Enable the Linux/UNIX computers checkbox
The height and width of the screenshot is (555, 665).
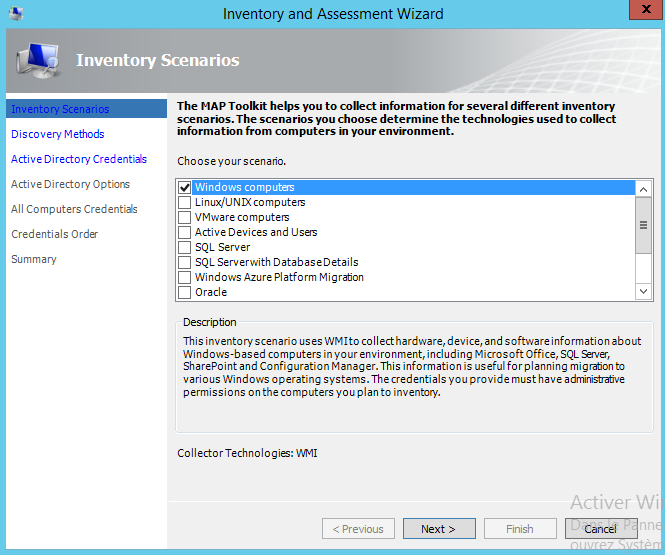point(184,202)
